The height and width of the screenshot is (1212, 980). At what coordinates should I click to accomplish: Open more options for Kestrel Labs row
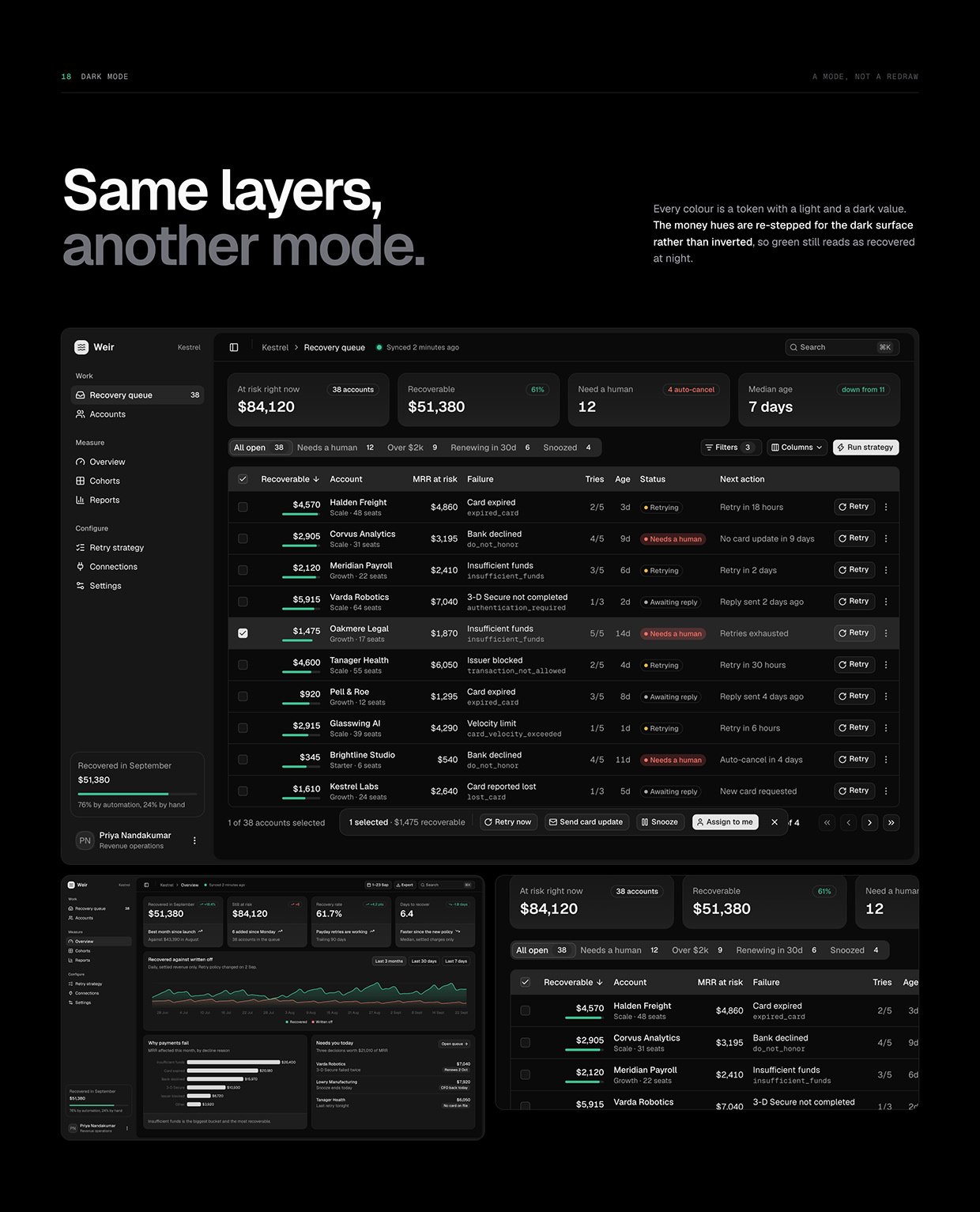[x=886, y=791]
